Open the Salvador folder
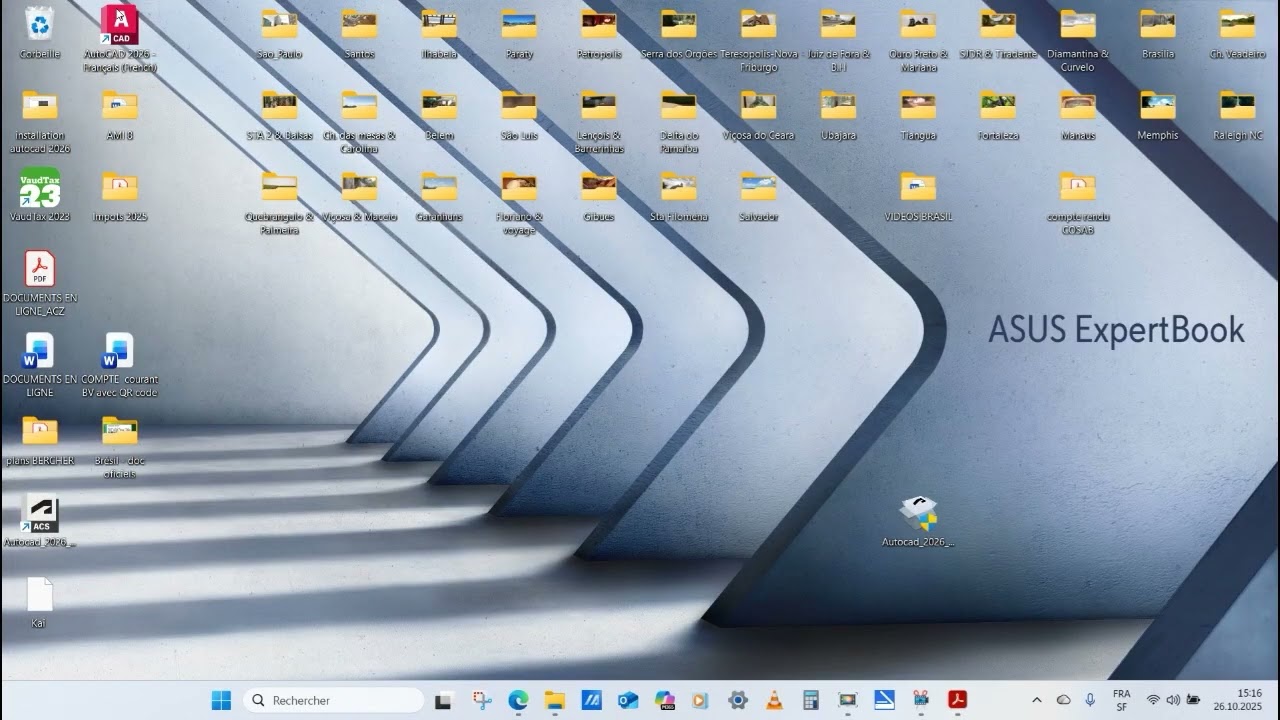This screenshot has height=720, width=1280. pyautogui.click(x=759, y=195)
